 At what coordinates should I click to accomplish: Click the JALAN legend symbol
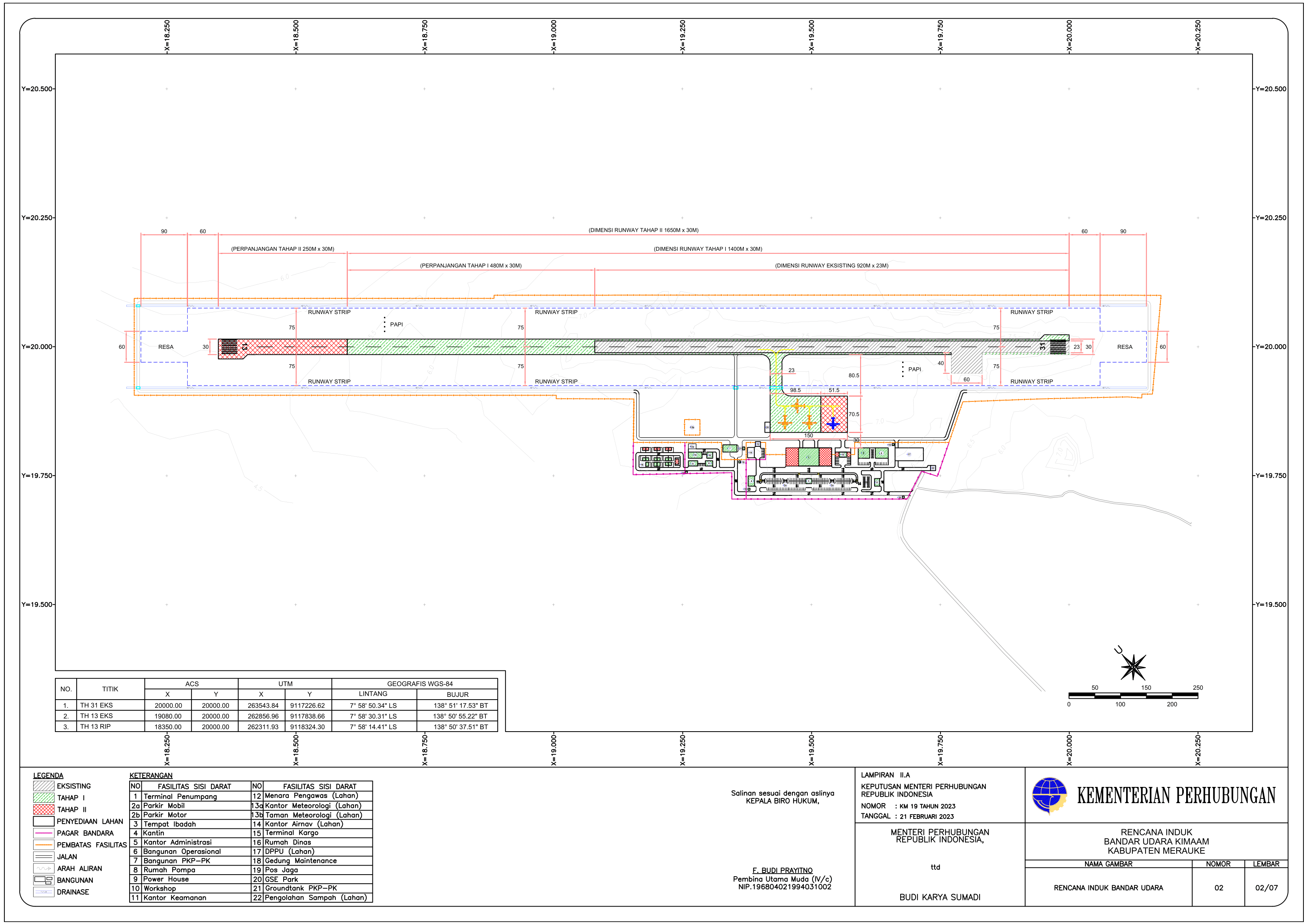coord(44,856)
